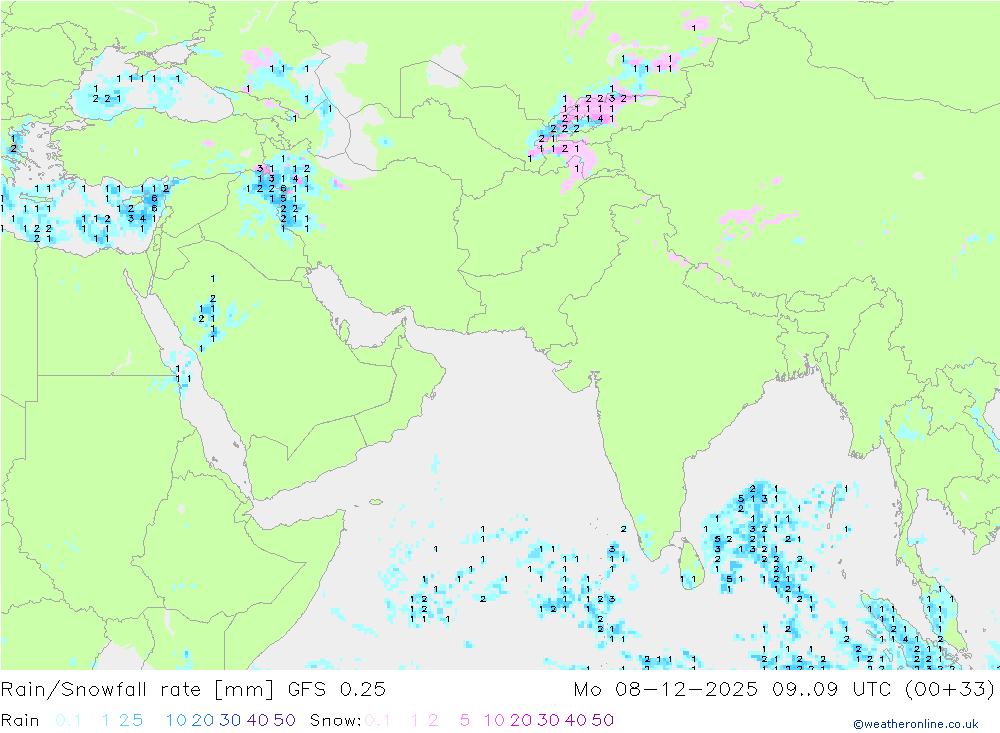Click the Snow legend value 30
This screenshot has height=733, width=1000.
(548, 720)
